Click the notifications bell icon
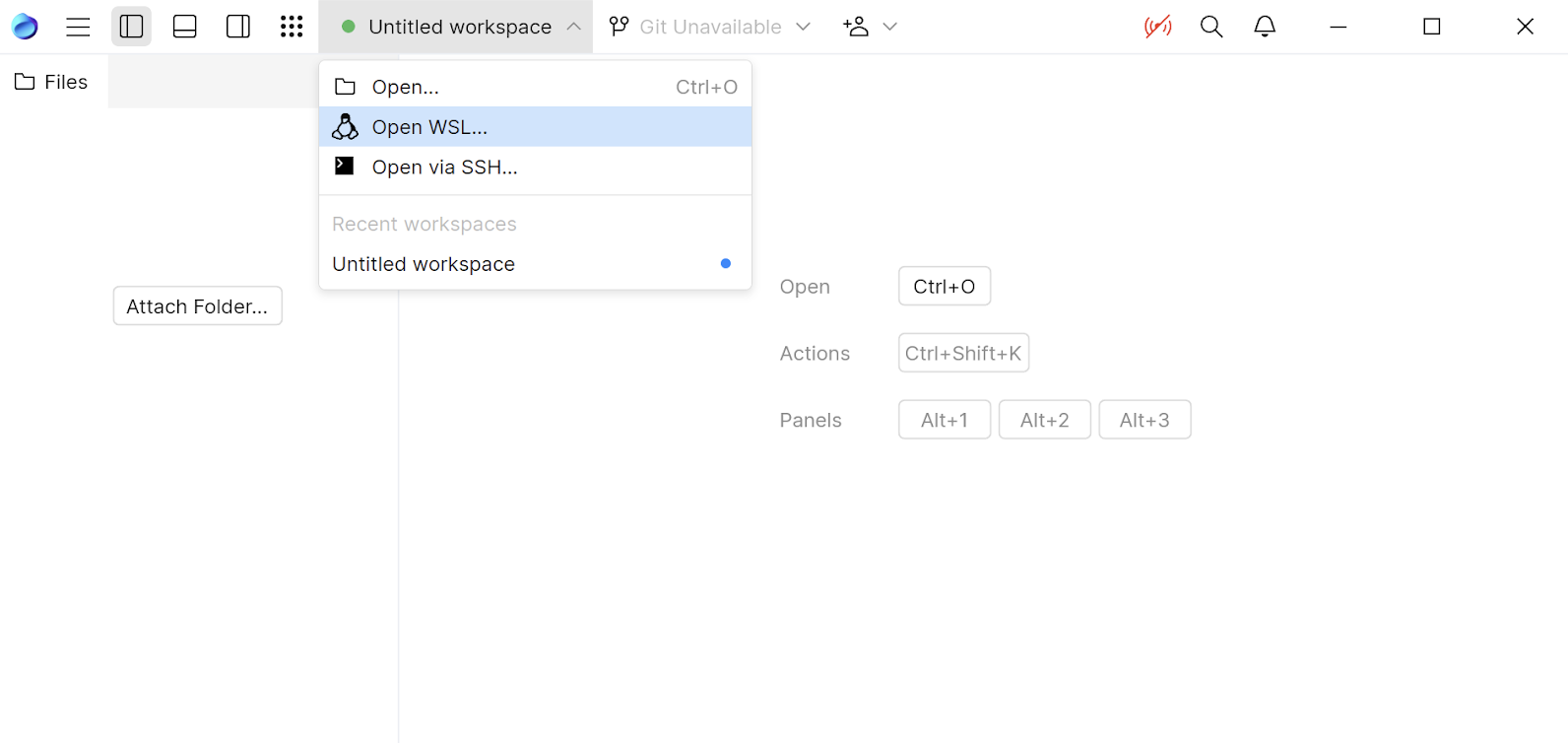This screenshot has height=743, width=1568. click(x=1265, y=27)
